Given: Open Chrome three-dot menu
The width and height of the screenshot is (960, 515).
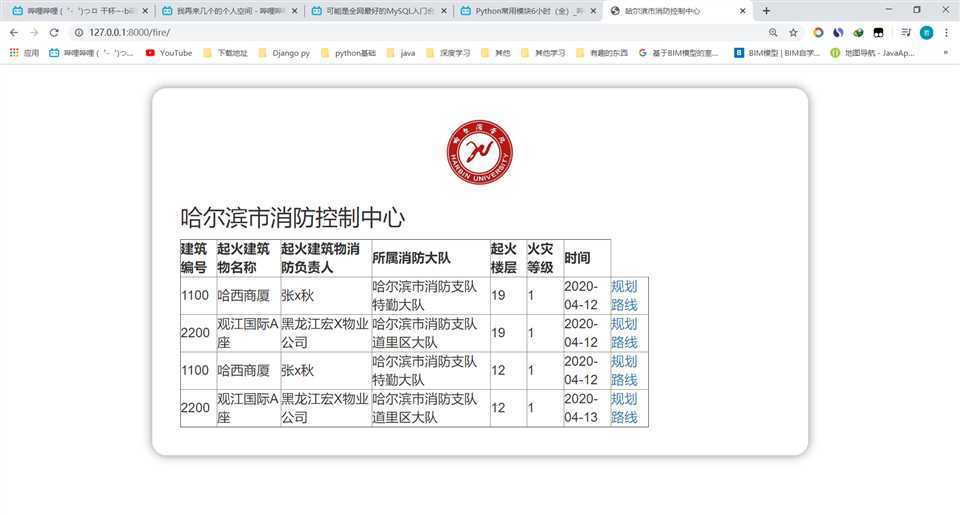Looking at the screenshot, I should [946, 32].
